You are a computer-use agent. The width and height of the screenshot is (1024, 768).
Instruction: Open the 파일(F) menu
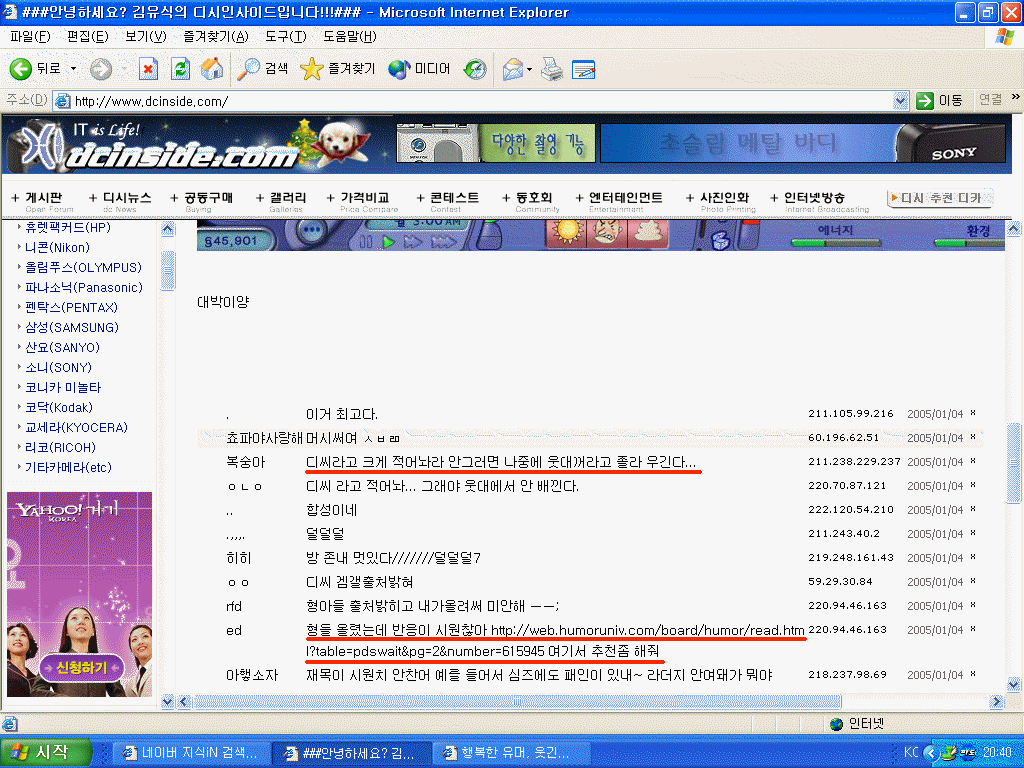(30, 37)
